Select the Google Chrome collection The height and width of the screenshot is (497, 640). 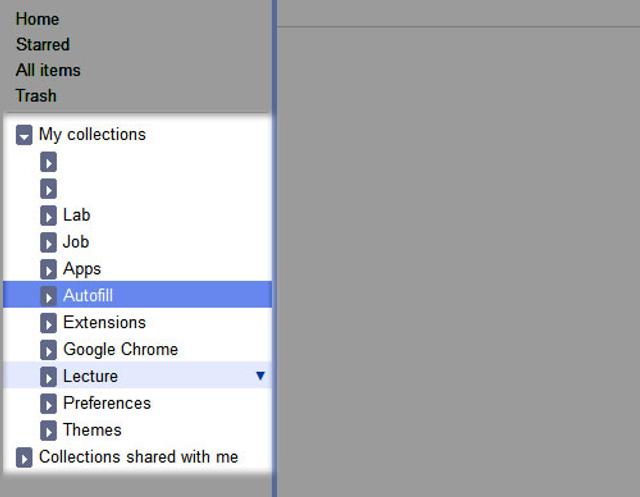click(120, 350)
